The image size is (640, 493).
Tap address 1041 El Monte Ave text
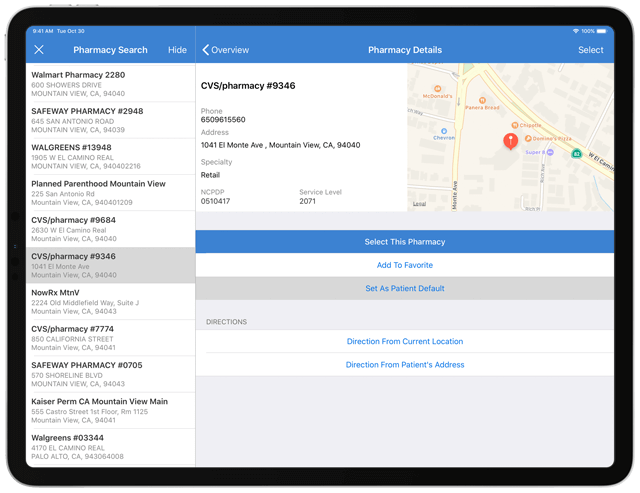point(280,145)
